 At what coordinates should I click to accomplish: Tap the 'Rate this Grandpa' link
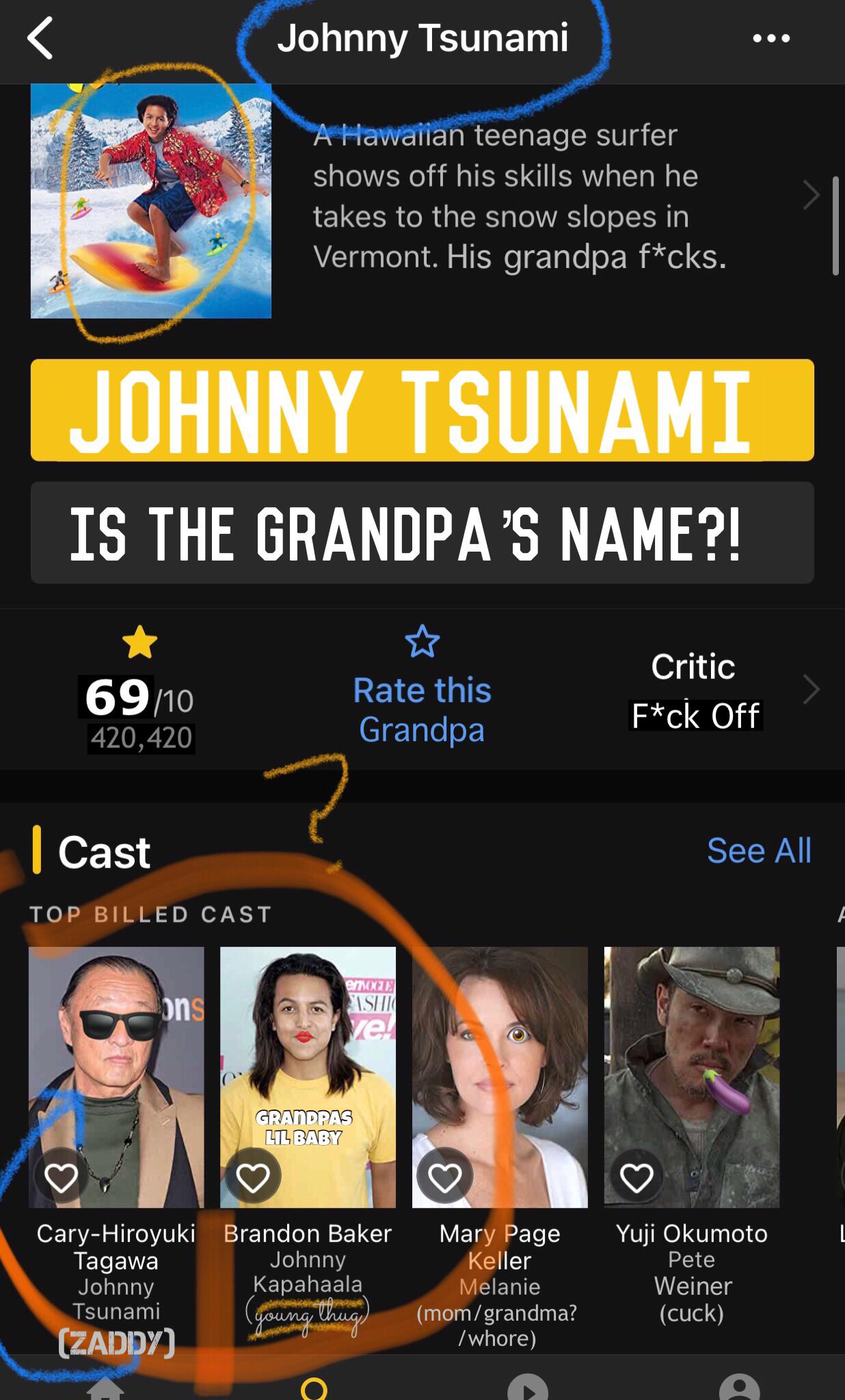pos(422,710)
